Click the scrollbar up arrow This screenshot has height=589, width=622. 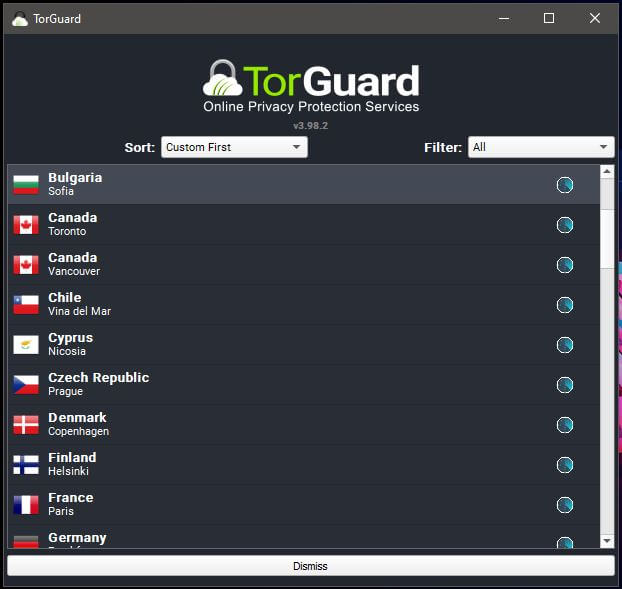pos(607,171)
